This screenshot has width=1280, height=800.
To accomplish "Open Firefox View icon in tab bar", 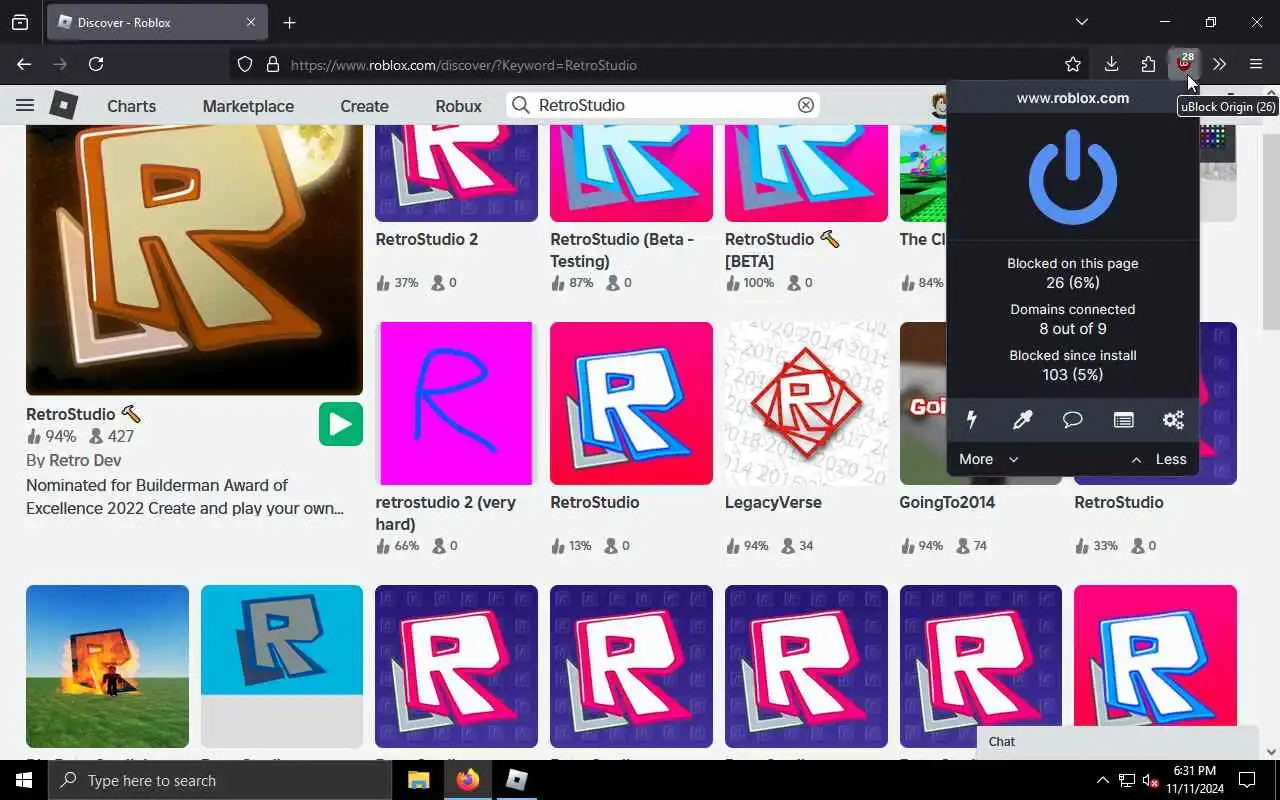I will click(x=20, y=22).
